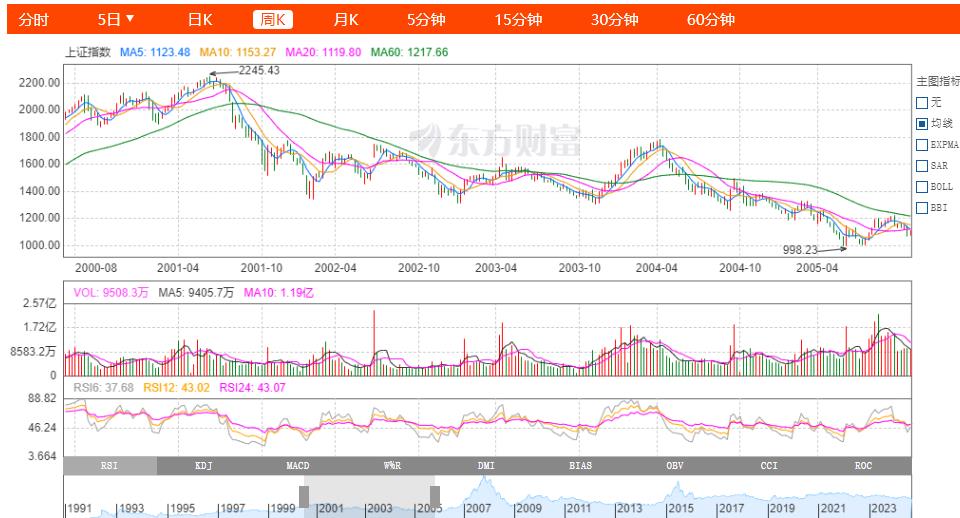Screen dimensions: 960x518
Task: Click the right handle of timeline range
Action: point(435,497)
